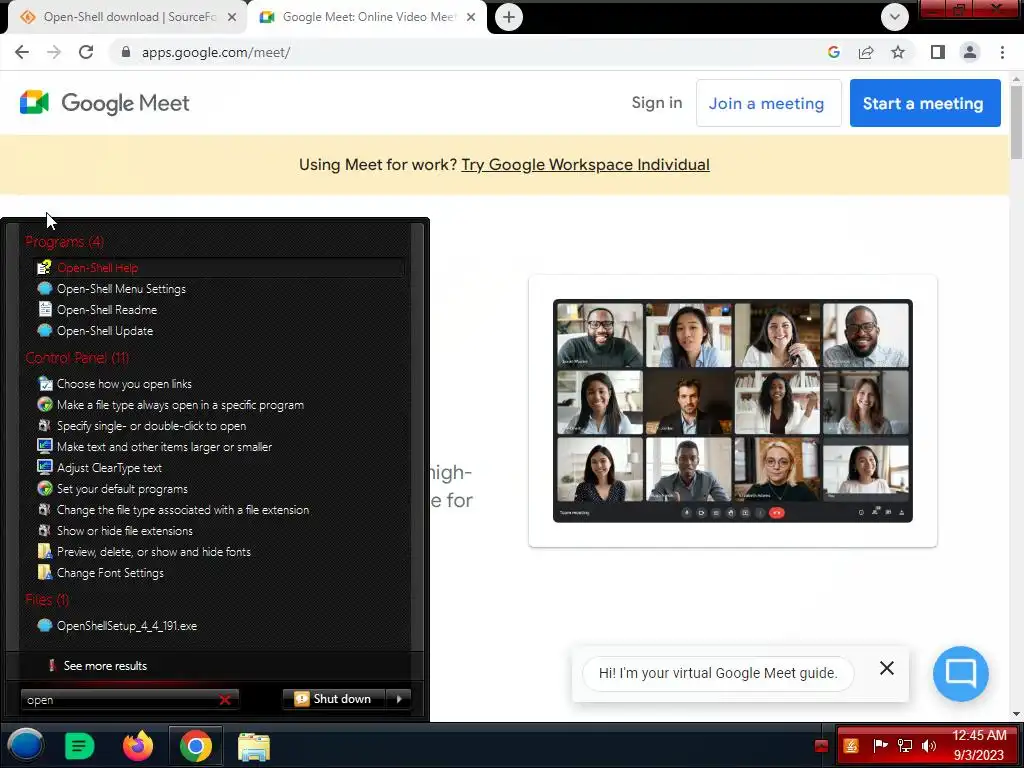This screenshot has width=1024, height=768.
Task: Open 'Show or hide file extensions'
Action: (x=124, y=530)
